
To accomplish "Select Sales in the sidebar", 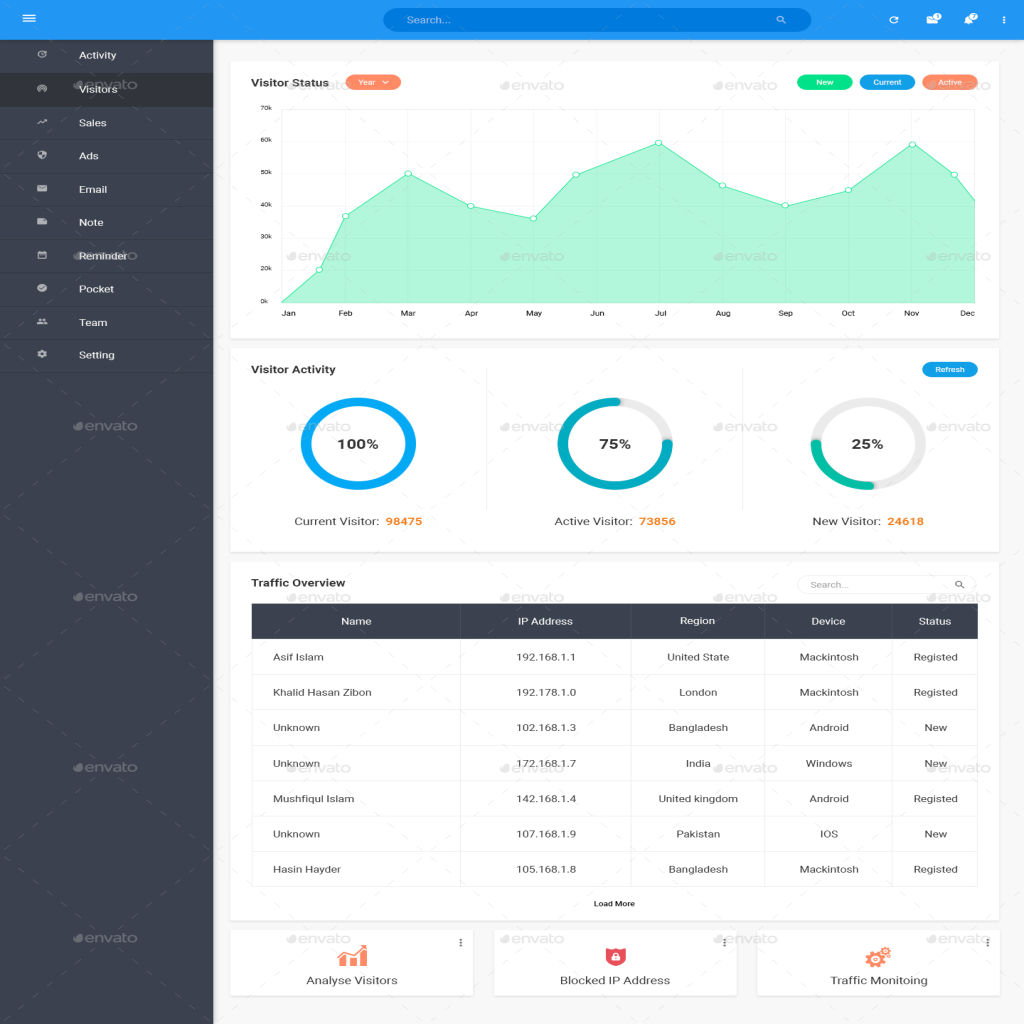I will pyautogui.click(x=93, y=123).
